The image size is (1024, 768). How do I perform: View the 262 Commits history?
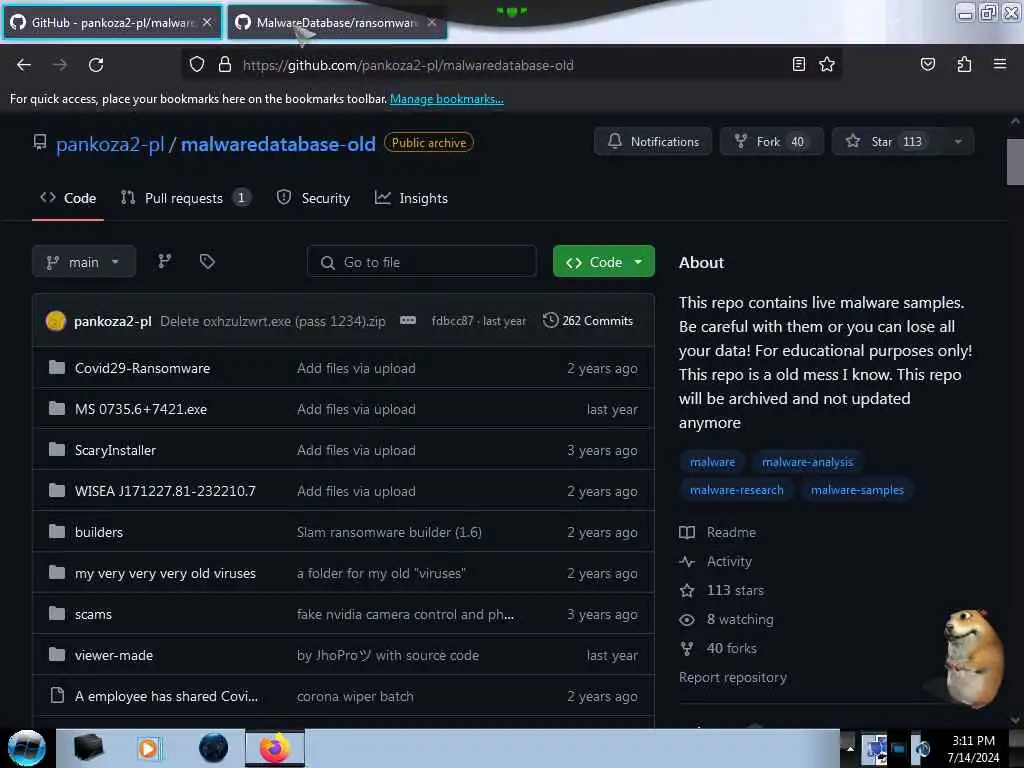588,321
